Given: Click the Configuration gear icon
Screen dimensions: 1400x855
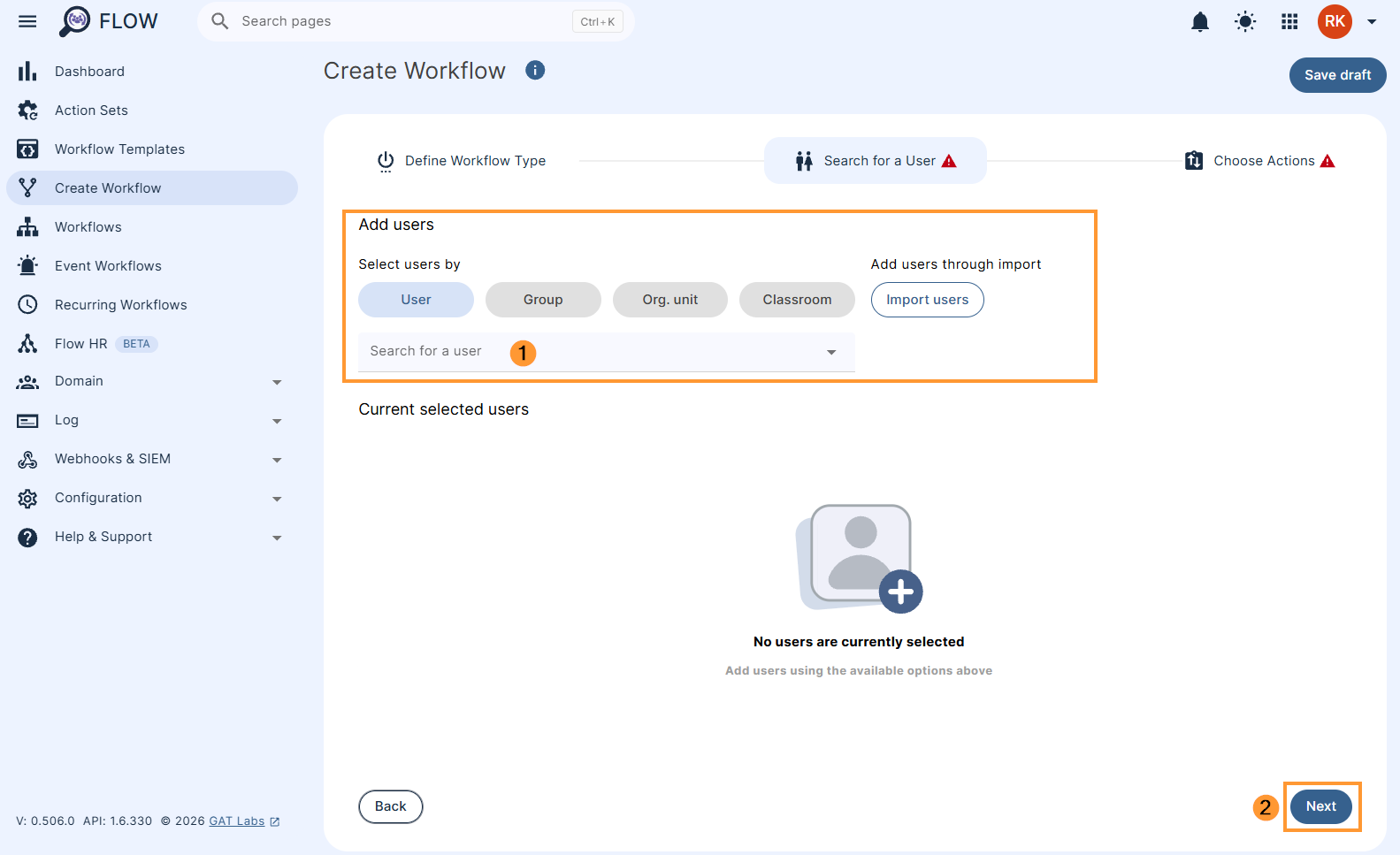Looking at the screenshot, I should (x=27, y=499).
